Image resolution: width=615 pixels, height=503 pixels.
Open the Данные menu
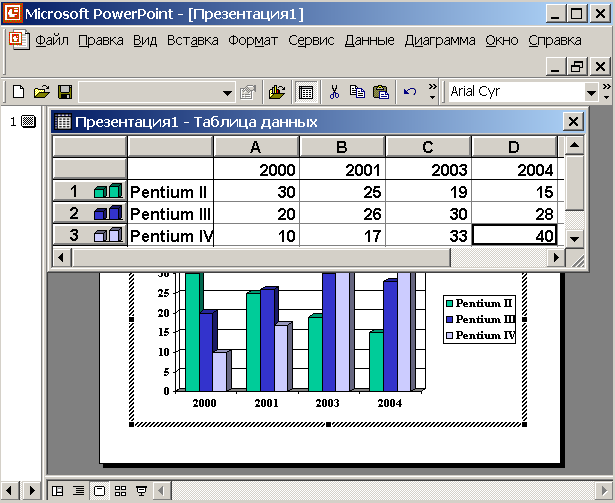(x=369, y=40)
